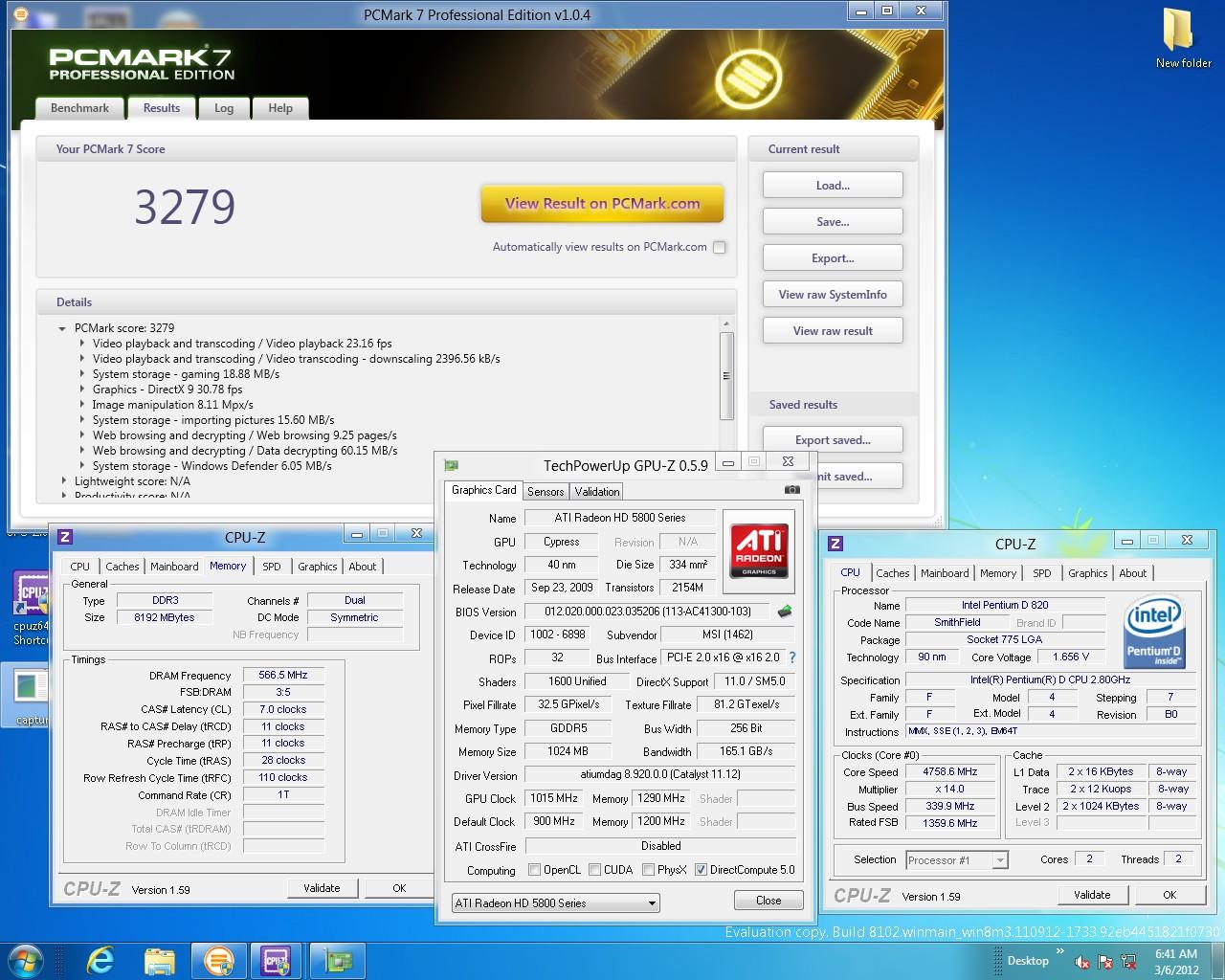Enable automatically view results on PCMark.com checkbox
This screenshot has width=1225, height=980.
(x=719, y=247)
